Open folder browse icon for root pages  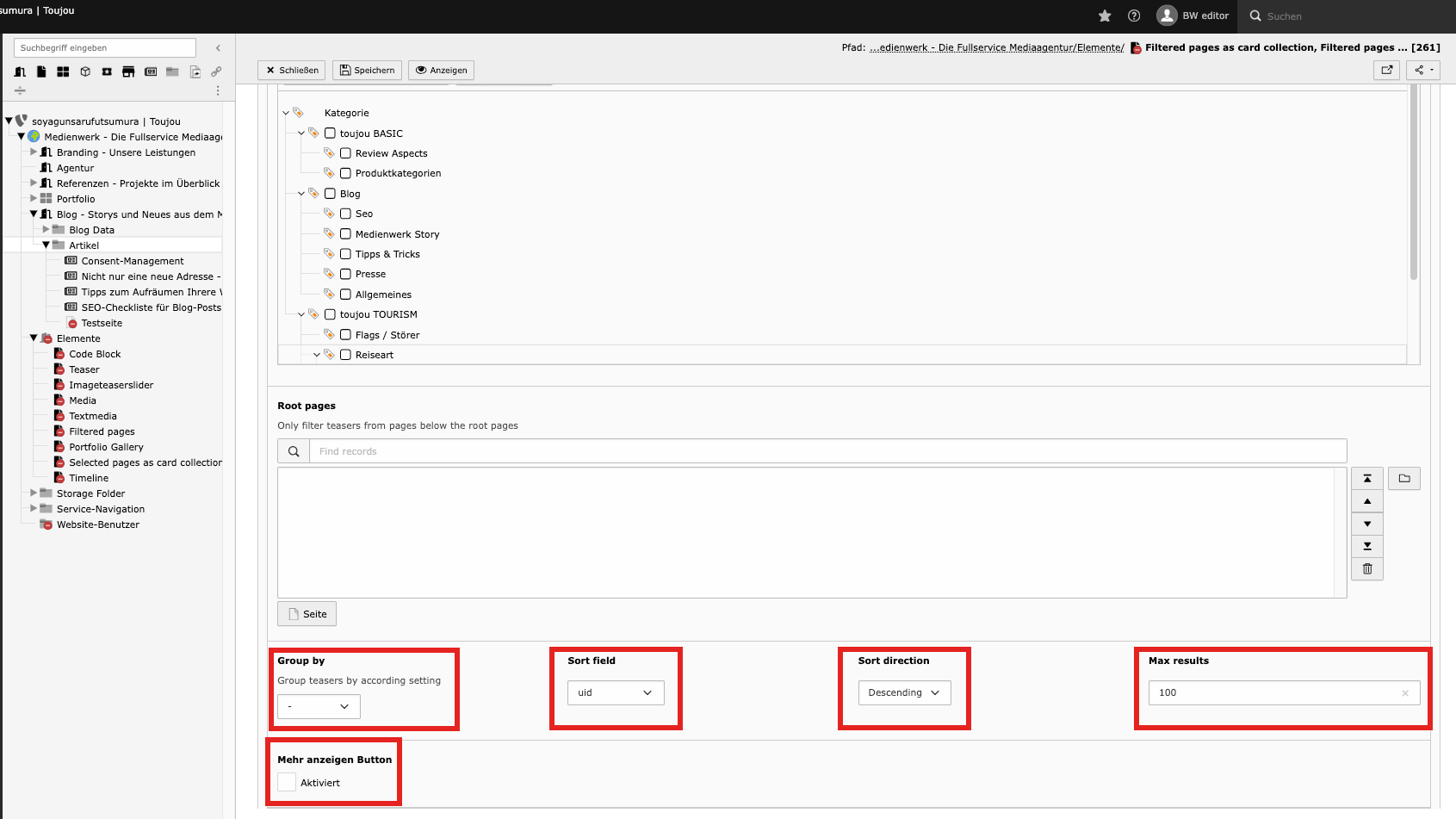point(1403,479)
